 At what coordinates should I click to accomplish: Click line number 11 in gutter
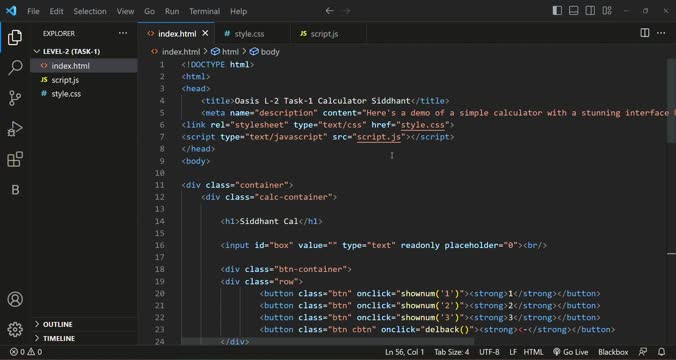[160, 185]
